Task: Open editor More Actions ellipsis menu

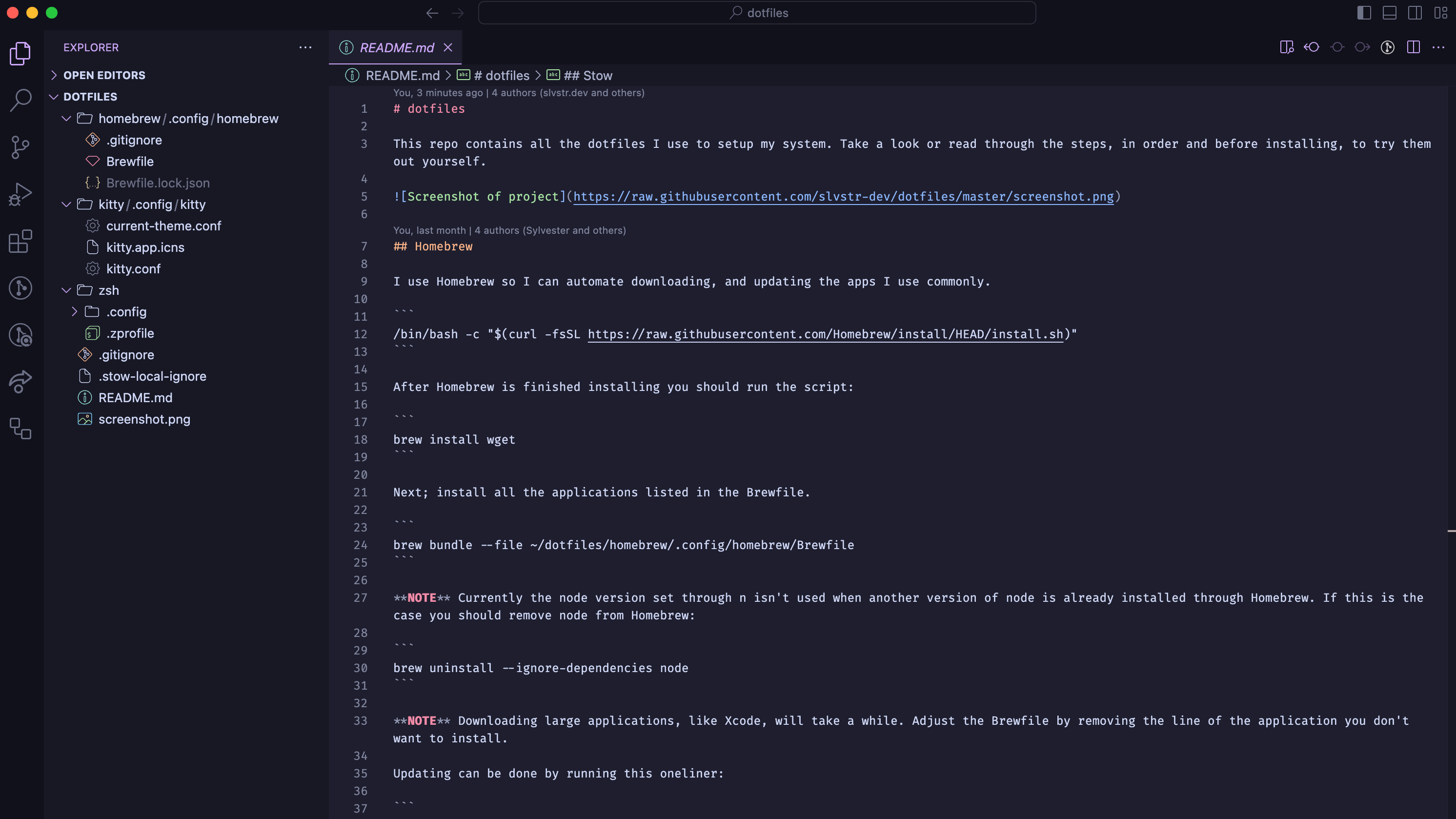Action: 1438,47
